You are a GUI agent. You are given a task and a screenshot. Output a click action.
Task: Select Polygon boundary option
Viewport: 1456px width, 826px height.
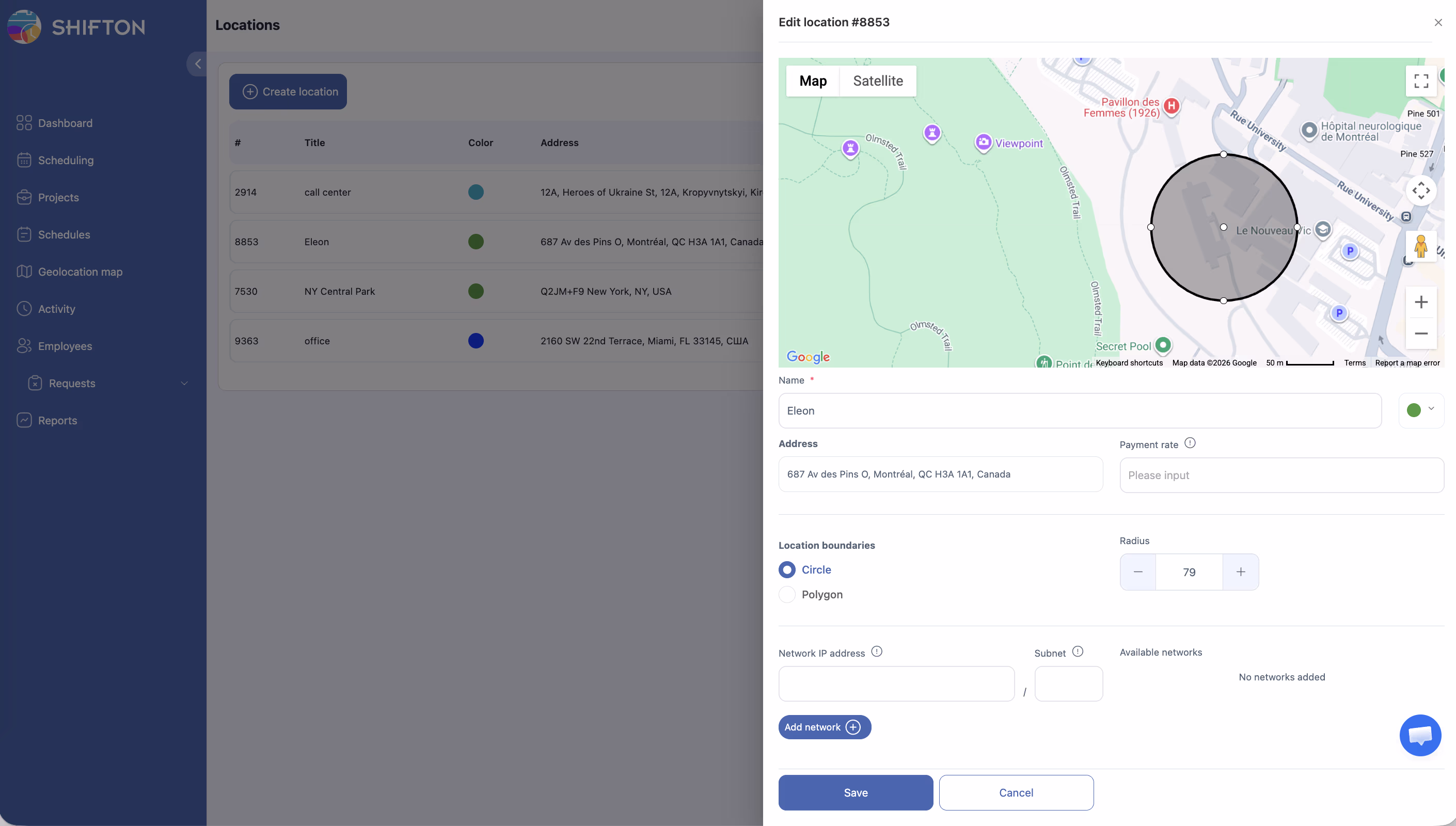point(787,595)
